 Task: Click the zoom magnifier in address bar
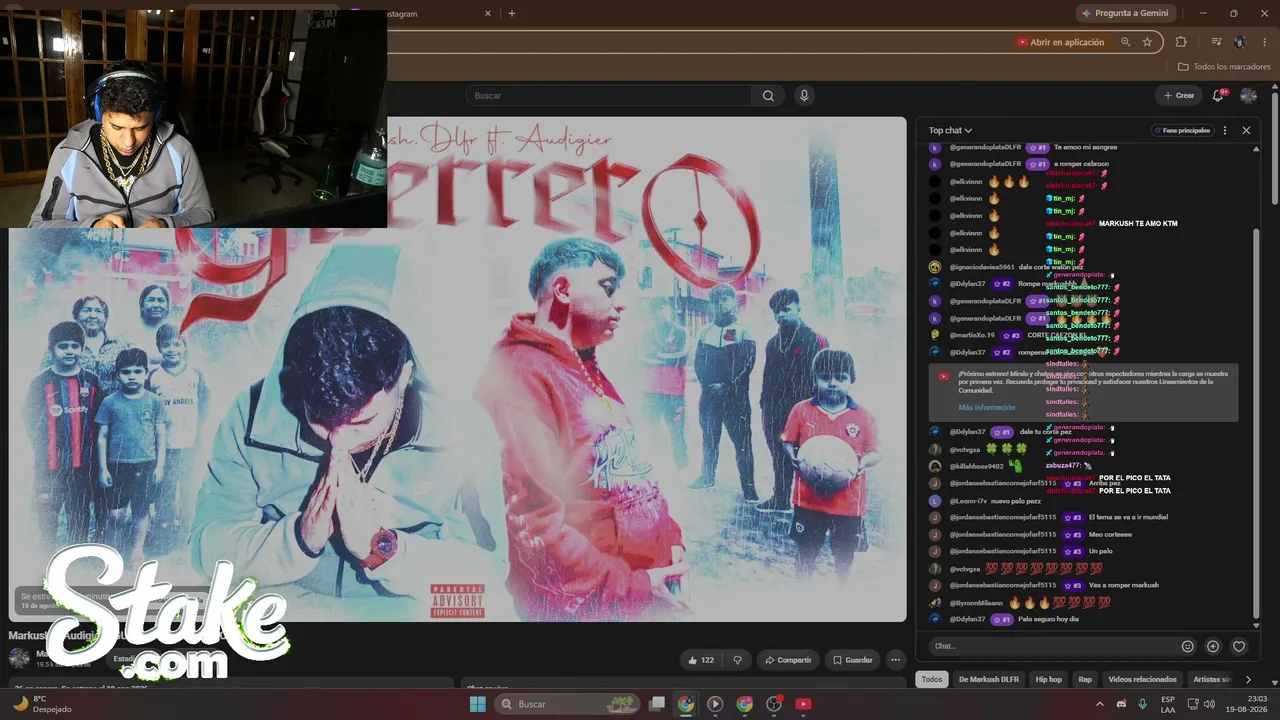click(x=1126, y=42)
